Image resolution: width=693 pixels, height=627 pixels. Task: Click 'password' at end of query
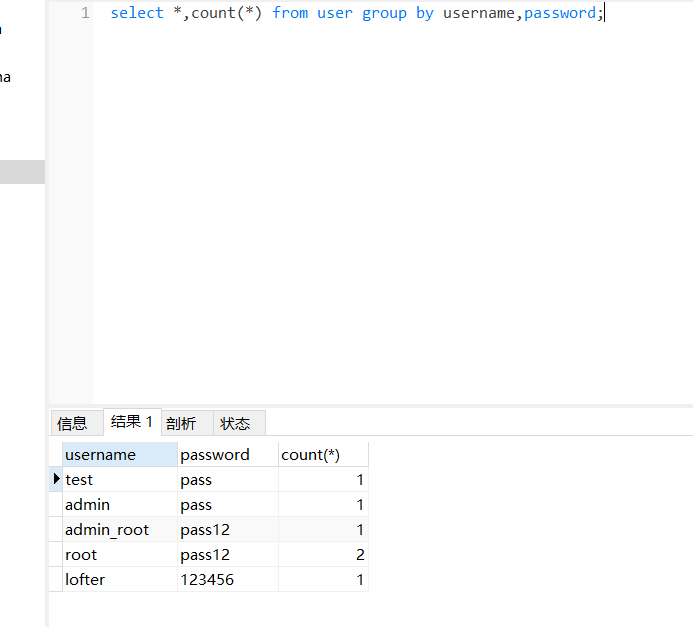click(560, 13)
